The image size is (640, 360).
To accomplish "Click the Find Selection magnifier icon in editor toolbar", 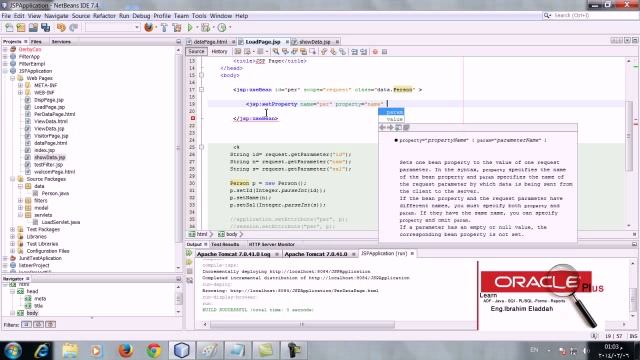I will (276, 51).
